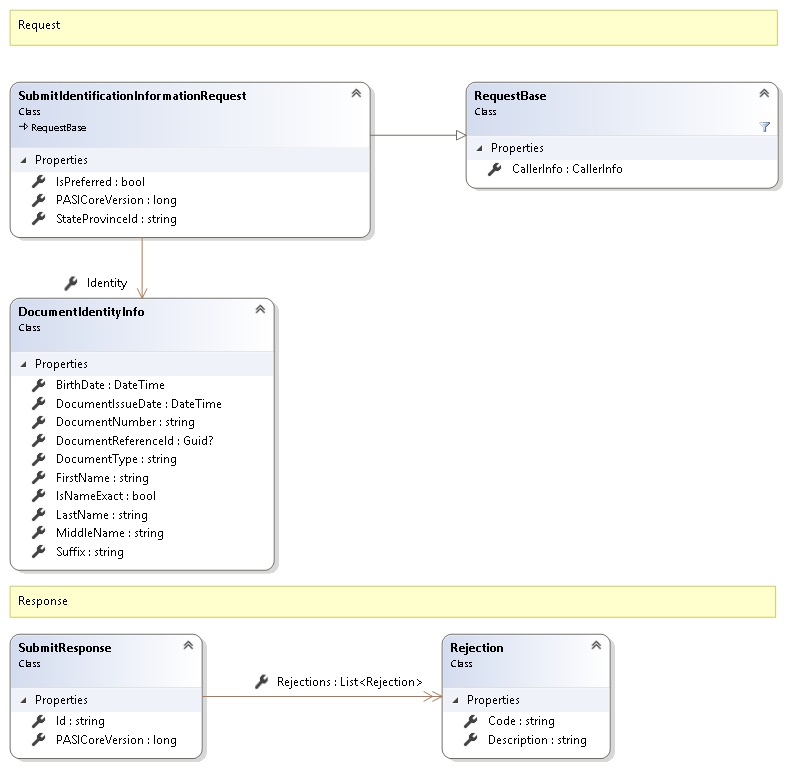Click wrench icon next to Code property

click(471, 721)
